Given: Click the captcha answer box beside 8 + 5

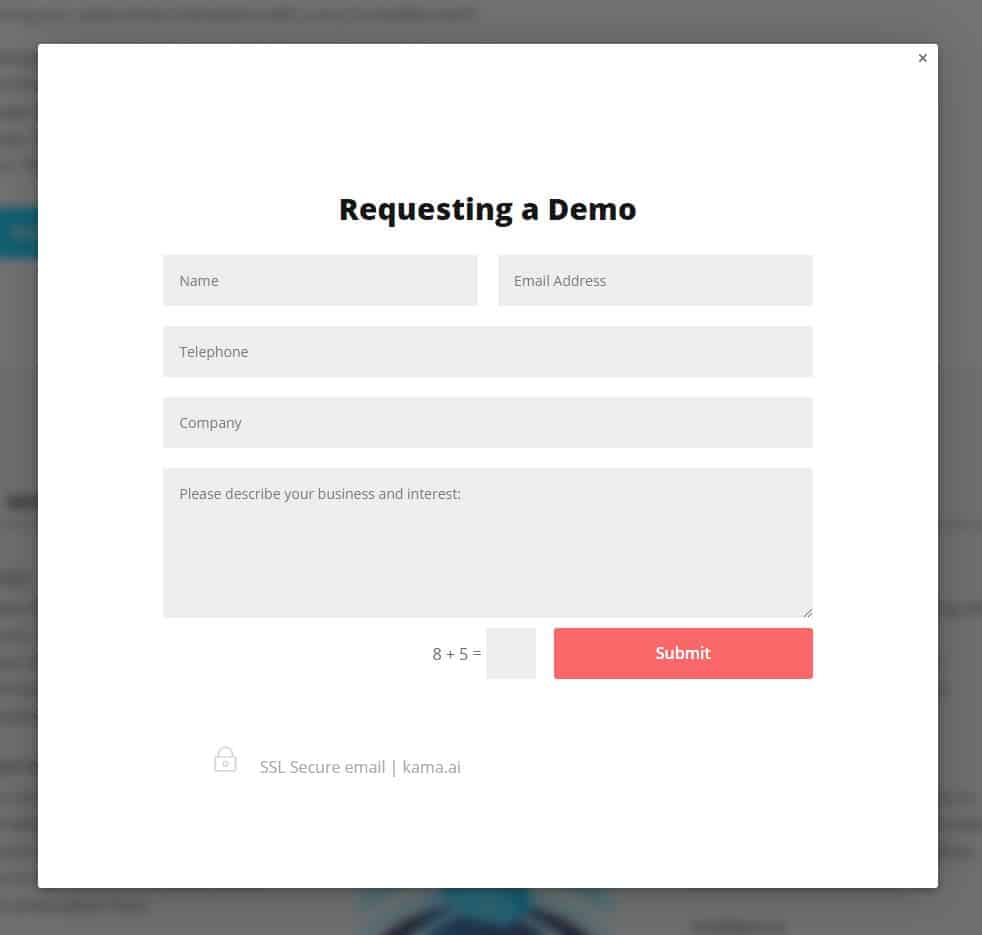Looking at the screenshot, I should (510, 653).
